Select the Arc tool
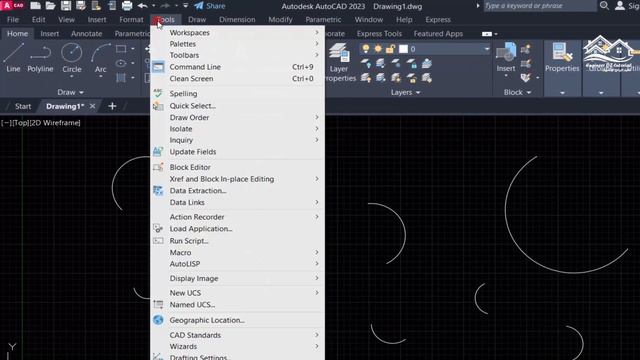Image resolution: width=640 pixels, height=360 pixels. [x=100, y=58]
